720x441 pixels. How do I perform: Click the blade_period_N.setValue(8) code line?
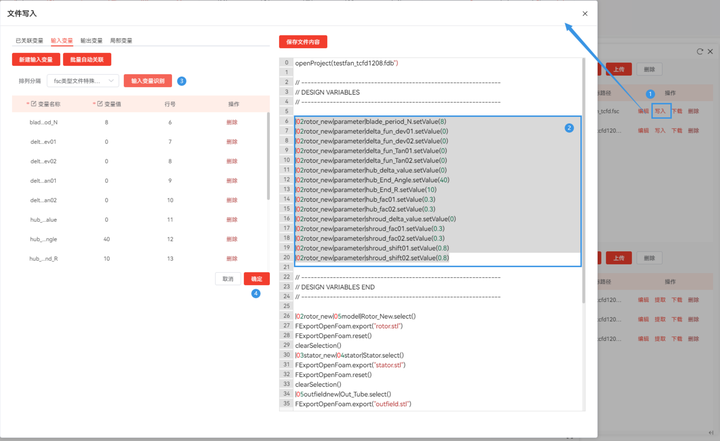371,121
